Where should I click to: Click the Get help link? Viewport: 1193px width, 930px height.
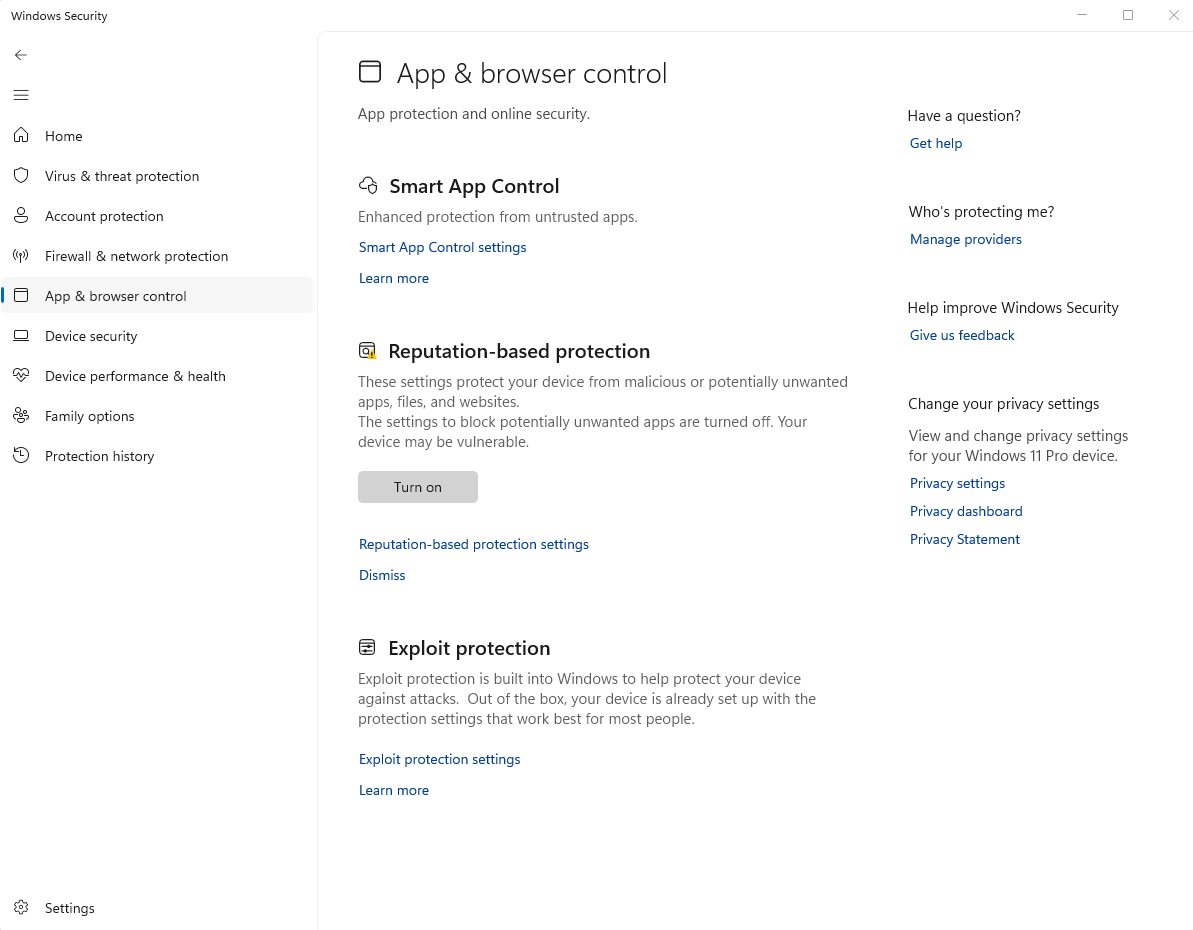click(x=935, y=143)
